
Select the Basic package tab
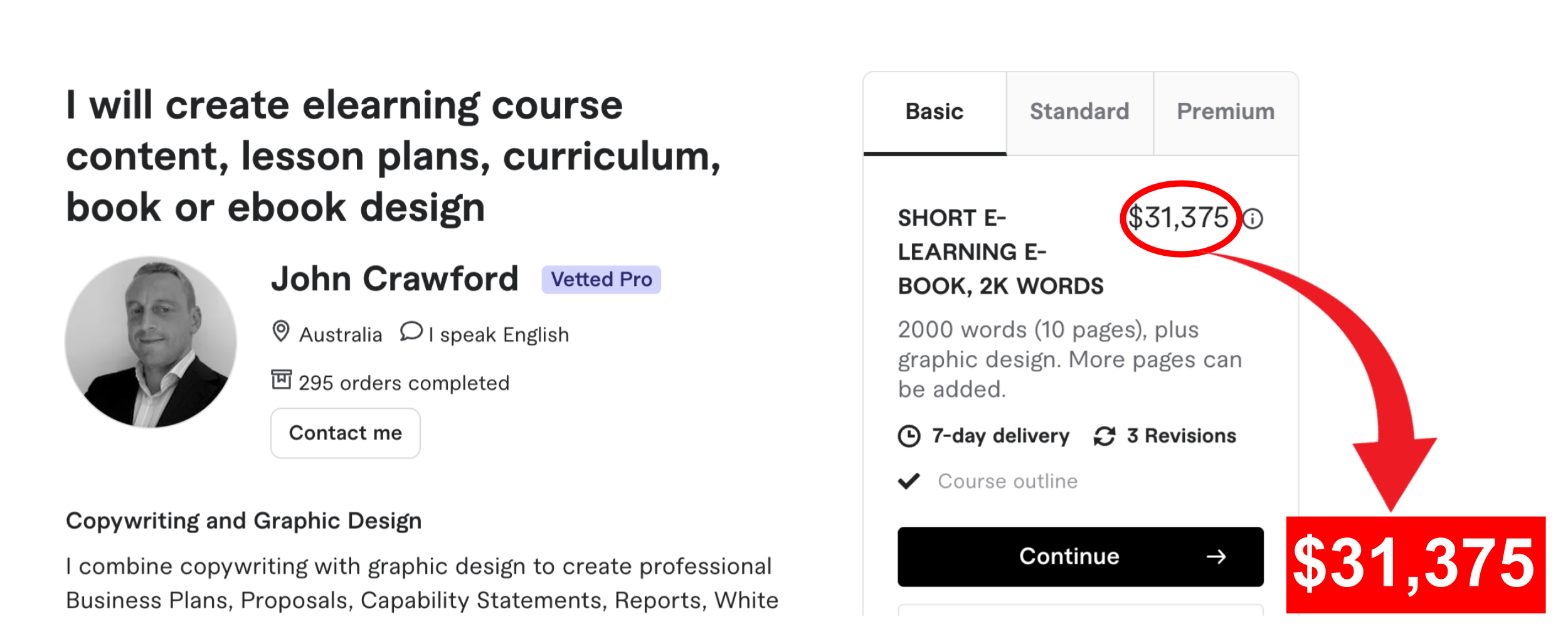tap(935, 113)
